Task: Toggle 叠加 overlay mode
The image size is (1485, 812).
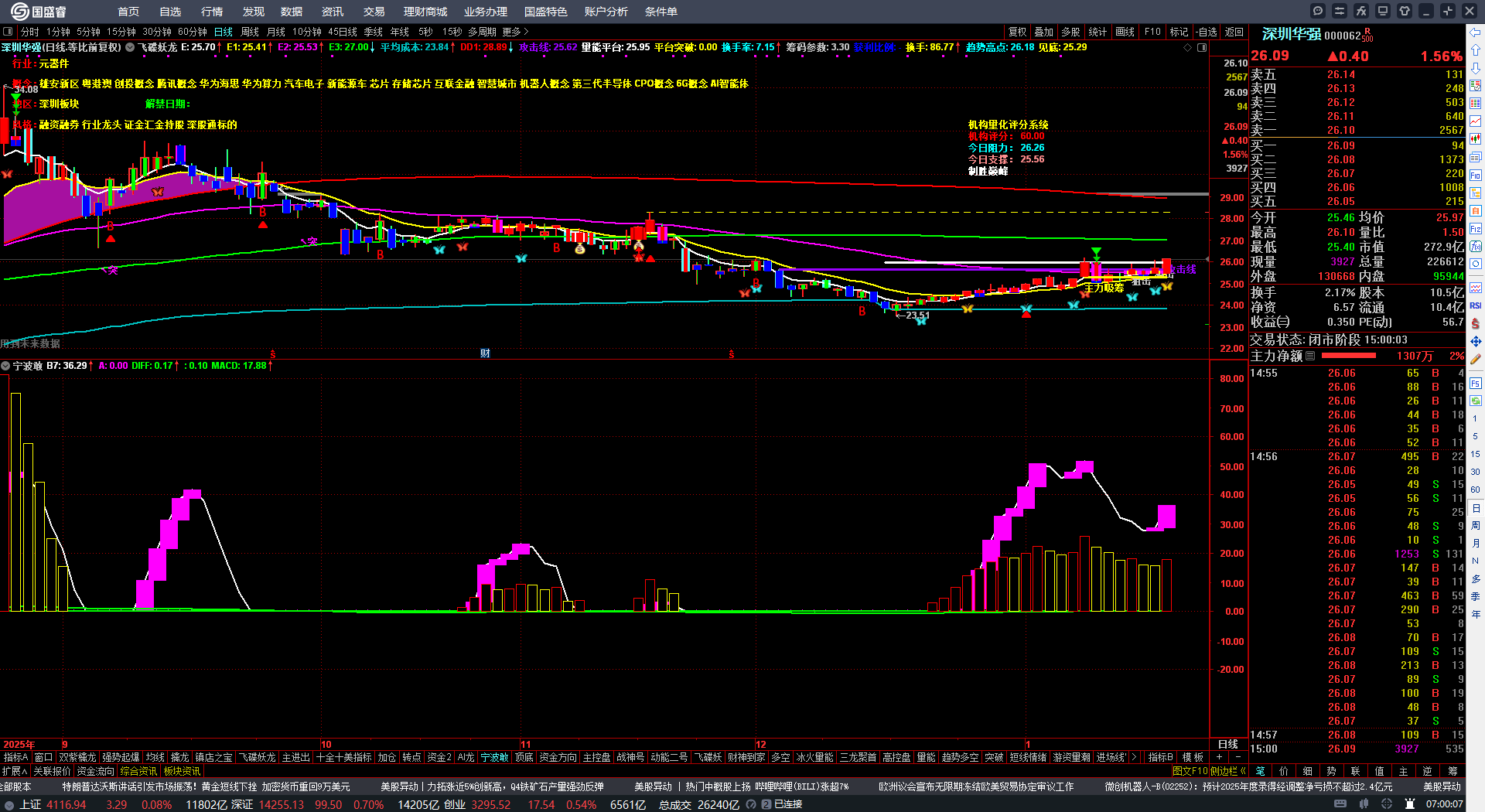Action: [1044, 32]
